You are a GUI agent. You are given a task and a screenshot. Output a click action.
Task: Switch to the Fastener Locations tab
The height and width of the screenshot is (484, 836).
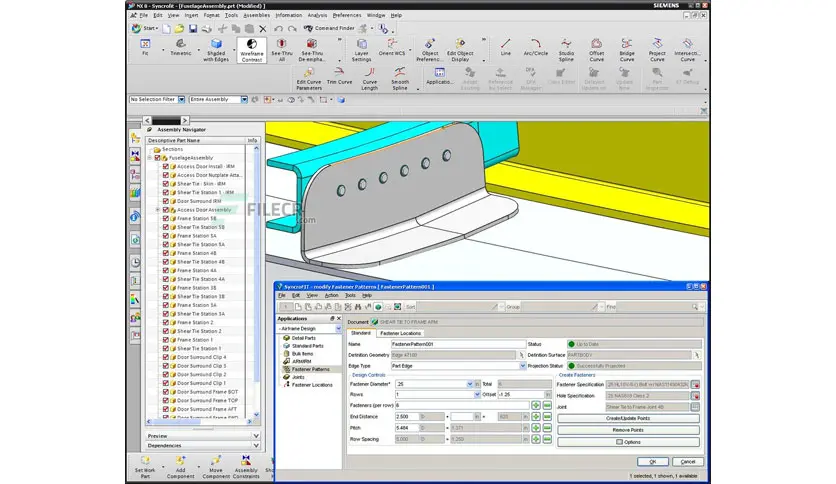coord(400,333)
